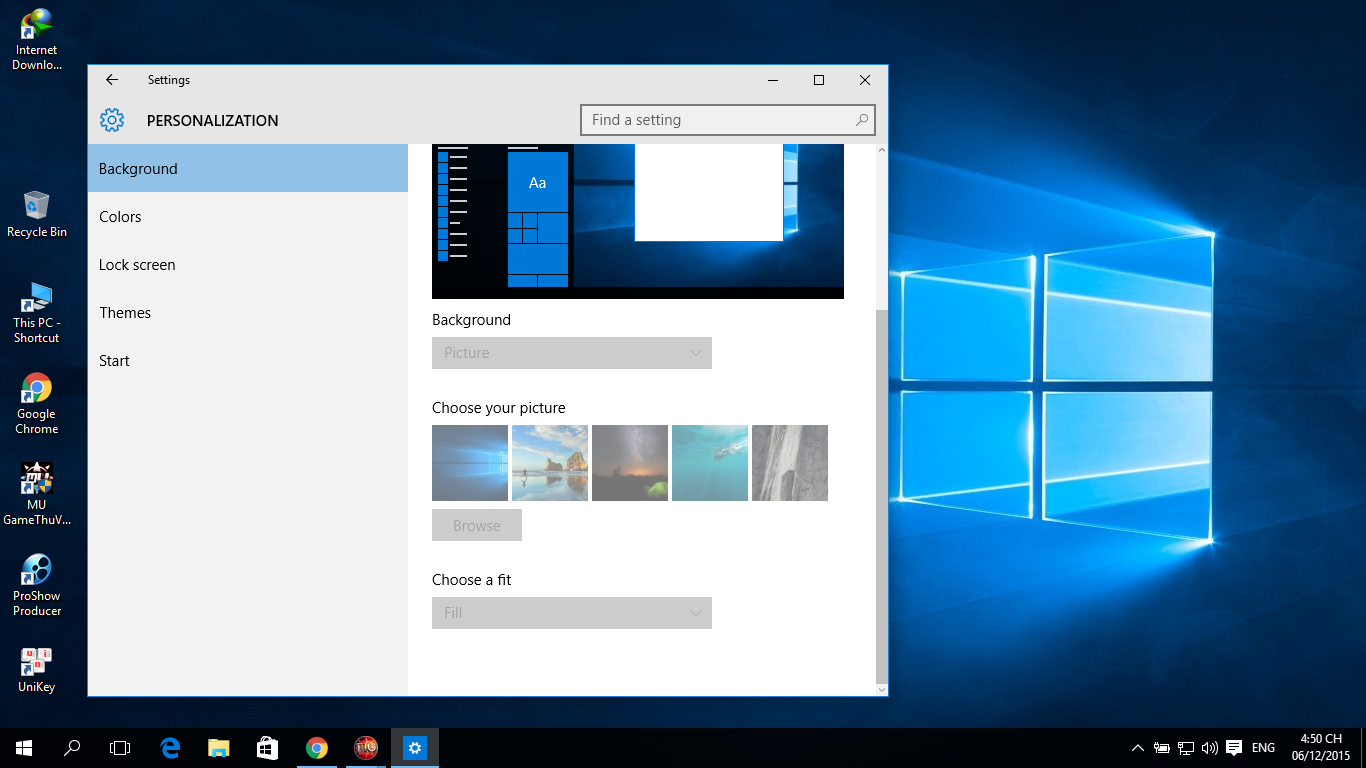
Task: Open the Background type dropdown showing Picture
Action: 572,353
